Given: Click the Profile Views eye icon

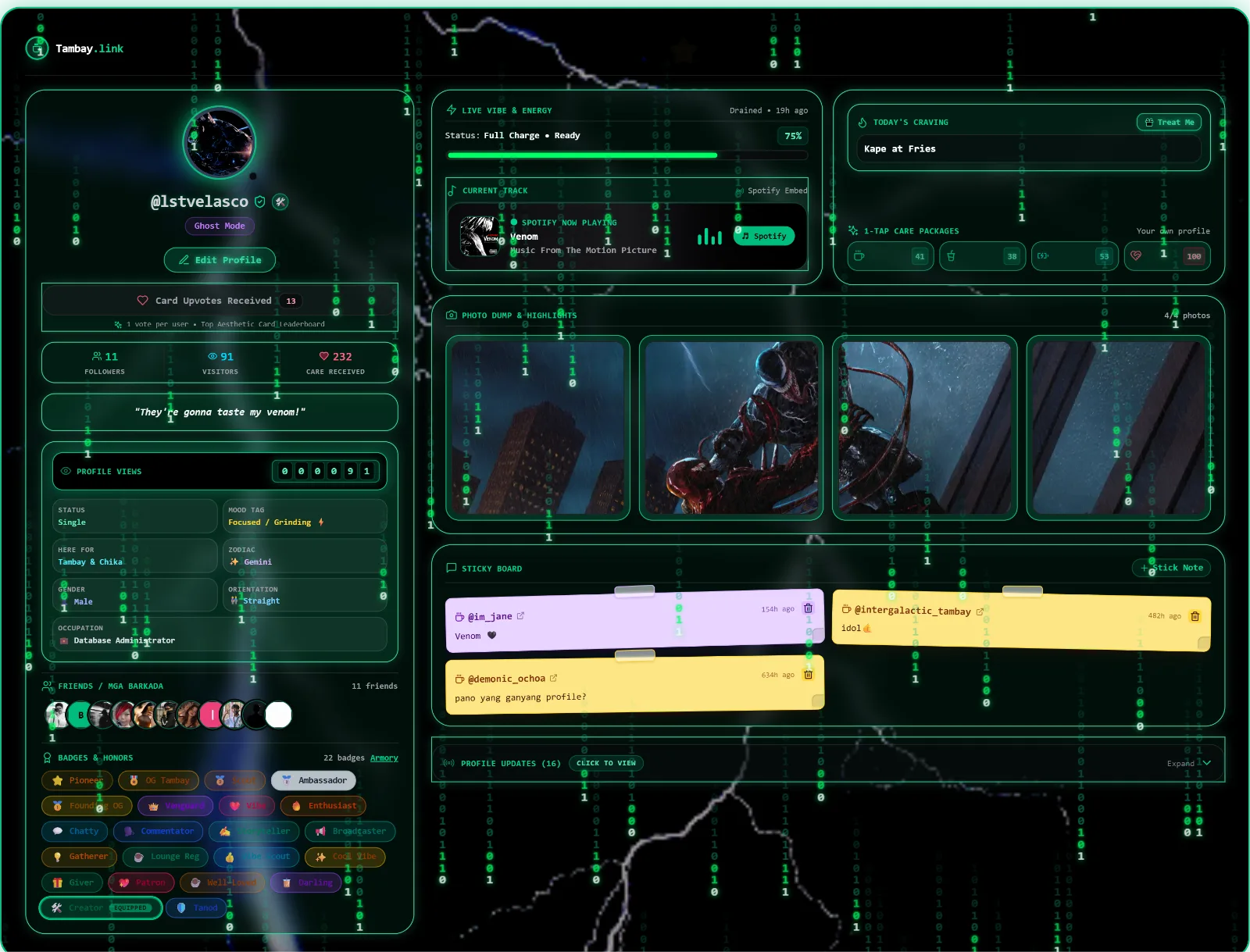Looking at the screenshot, I should 66,472.
